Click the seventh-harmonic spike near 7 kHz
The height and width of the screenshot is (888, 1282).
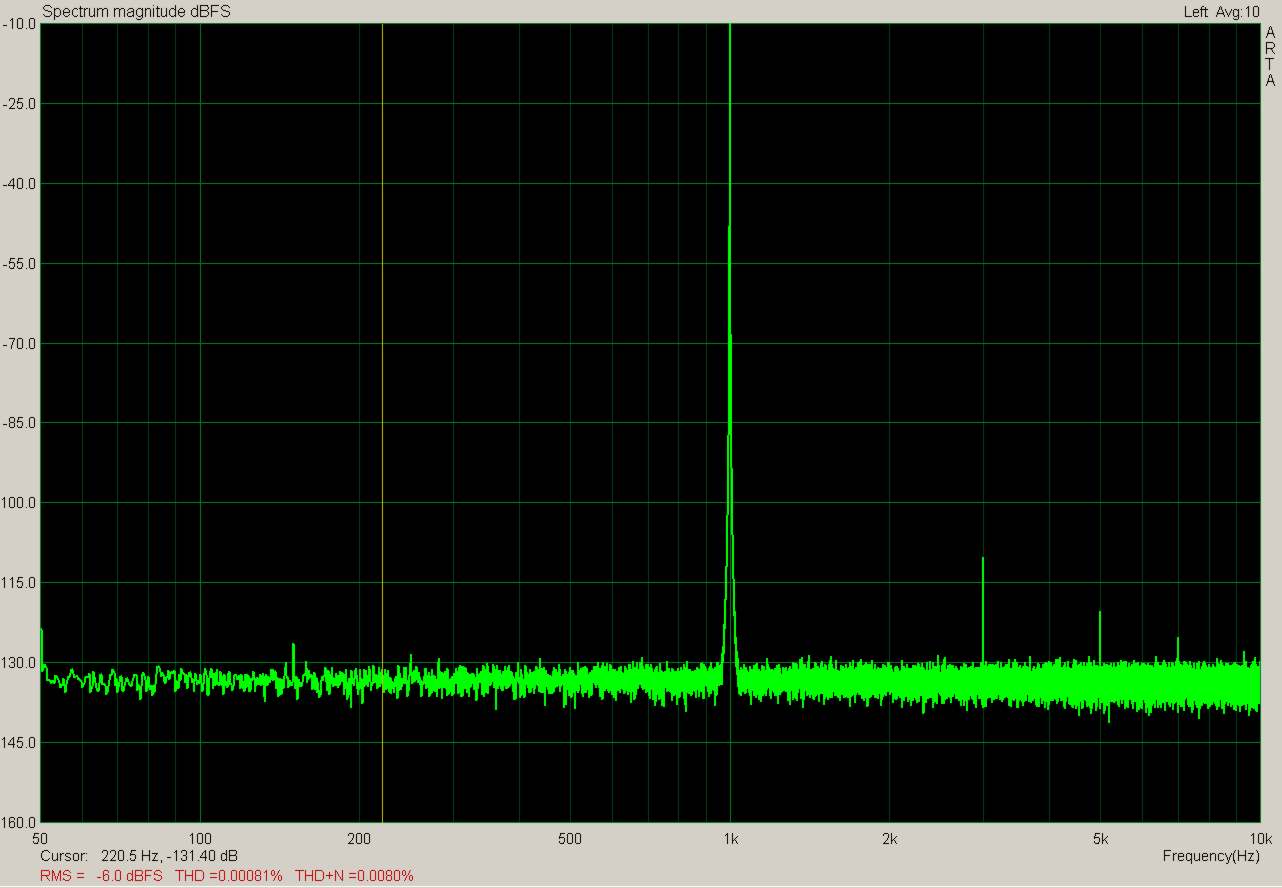pos(1177,650)
